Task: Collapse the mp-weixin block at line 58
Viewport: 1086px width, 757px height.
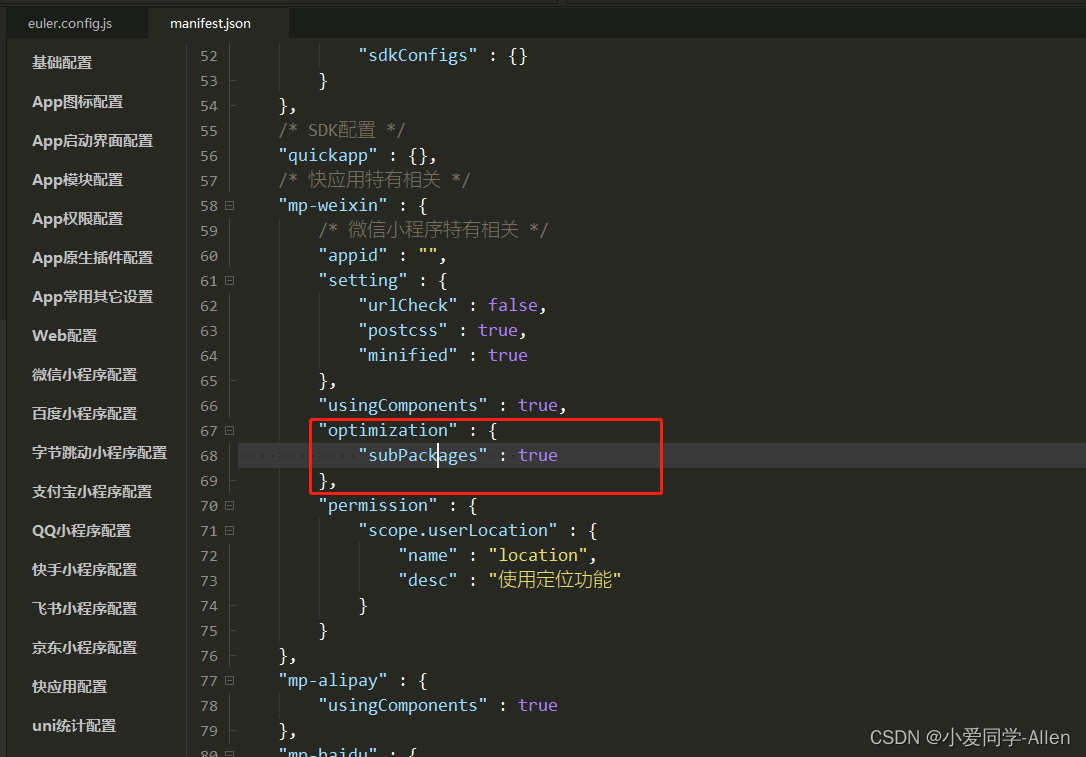Action: (228, 205)
